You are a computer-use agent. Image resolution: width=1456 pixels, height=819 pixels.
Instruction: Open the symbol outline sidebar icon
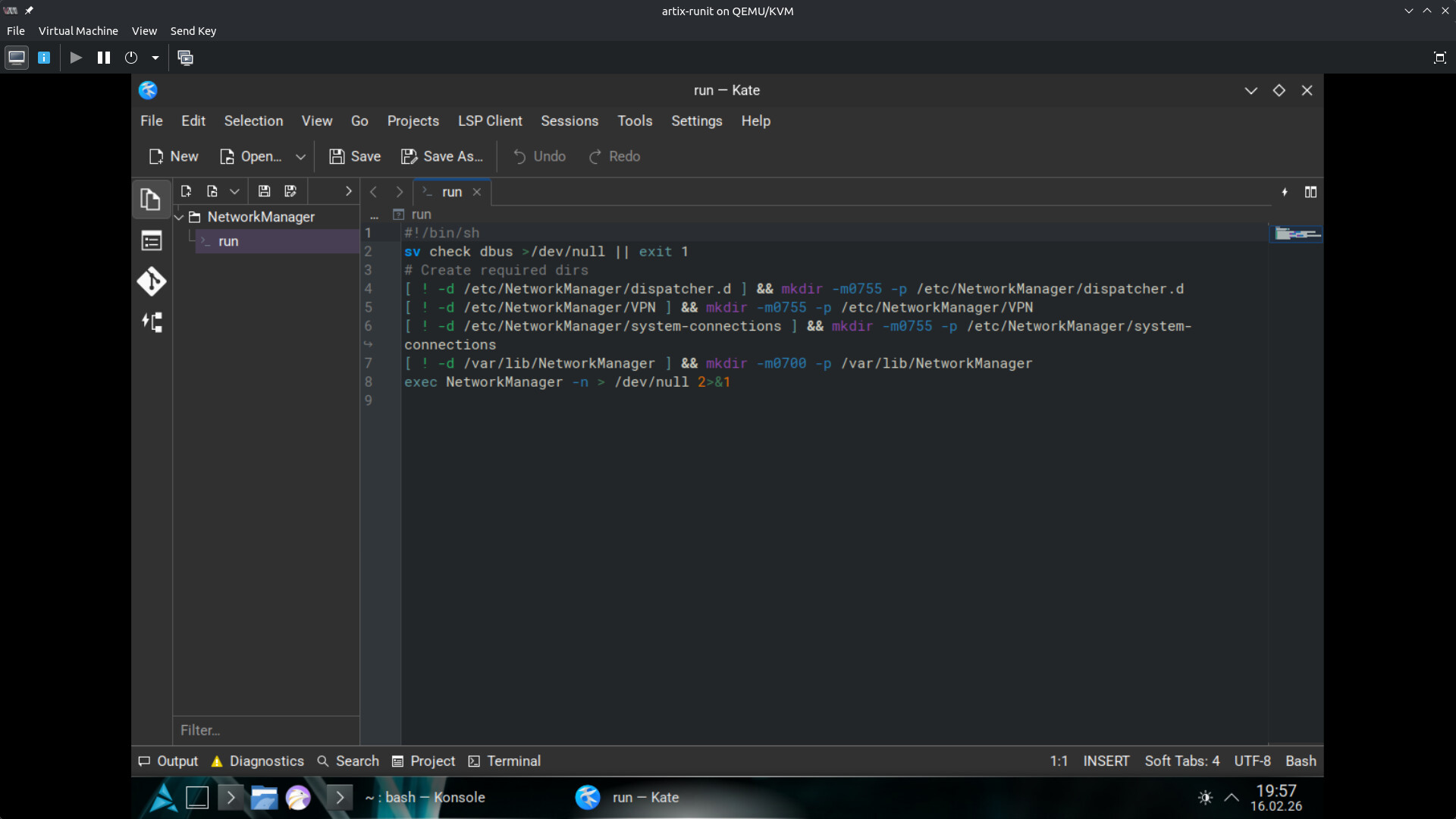(151, 322)
